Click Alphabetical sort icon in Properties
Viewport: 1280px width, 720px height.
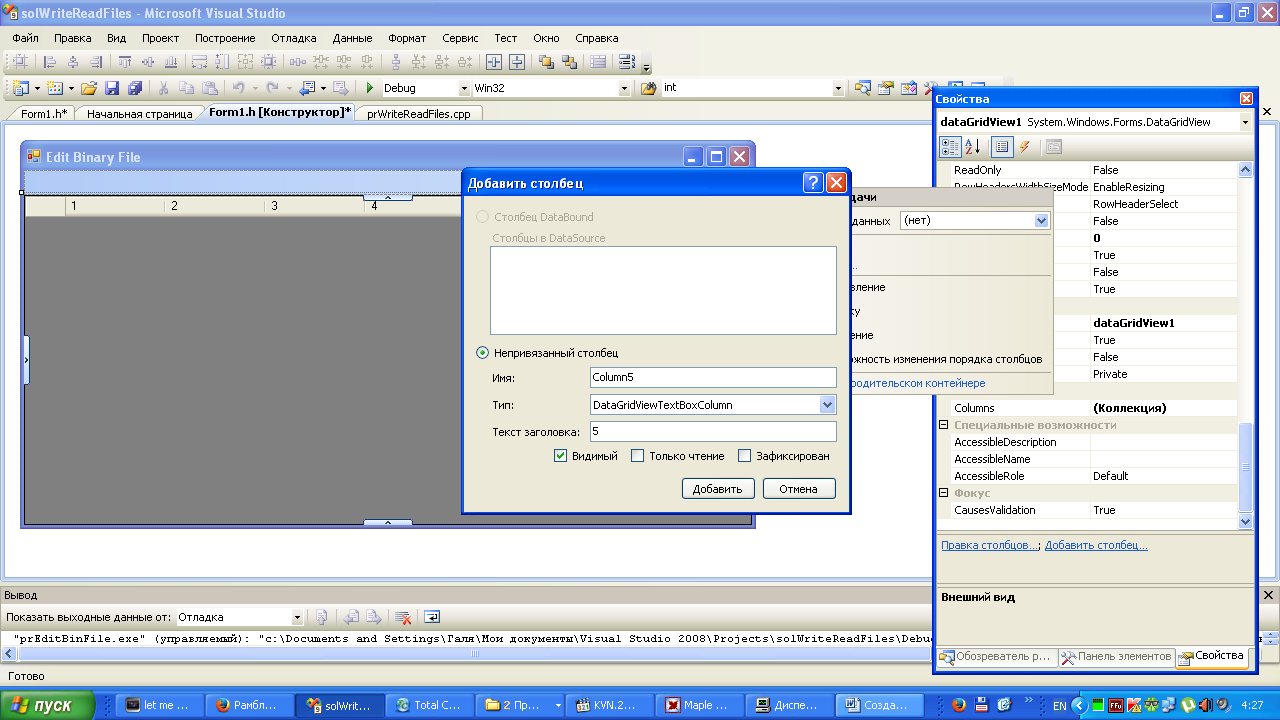point(972,147)
